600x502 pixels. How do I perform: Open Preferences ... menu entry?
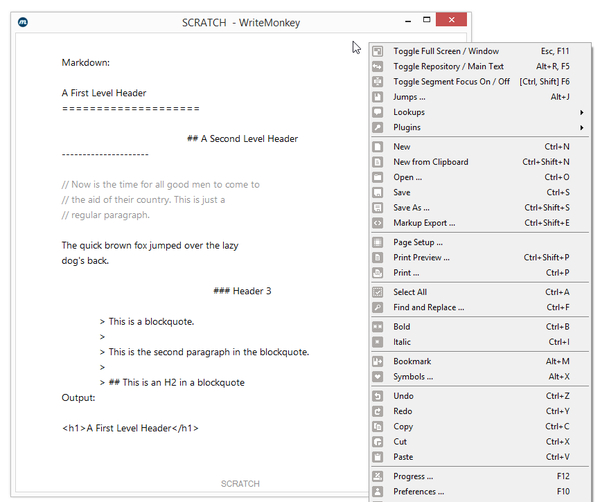click(x=480, y=492)
